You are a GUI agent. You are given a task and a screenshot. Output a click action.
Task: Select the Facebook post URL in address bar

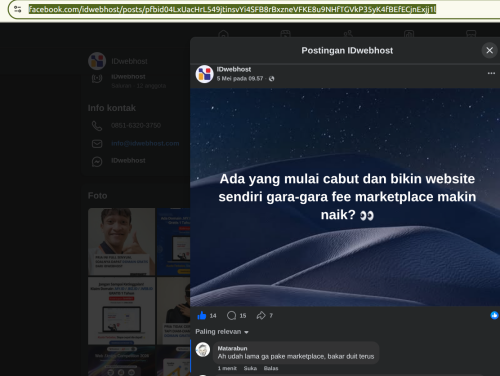point(232,9)
